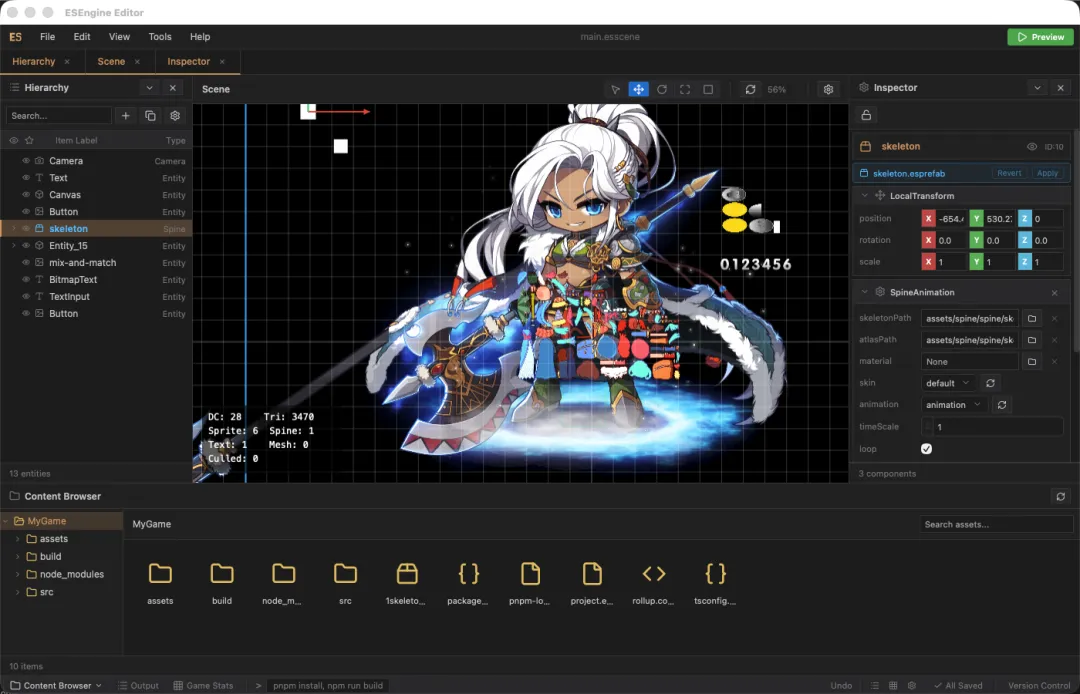Toggle visibility of Camera entity
Image resolution: width=1080 pixels, height=694 pixels.
[x=25, y=160]
